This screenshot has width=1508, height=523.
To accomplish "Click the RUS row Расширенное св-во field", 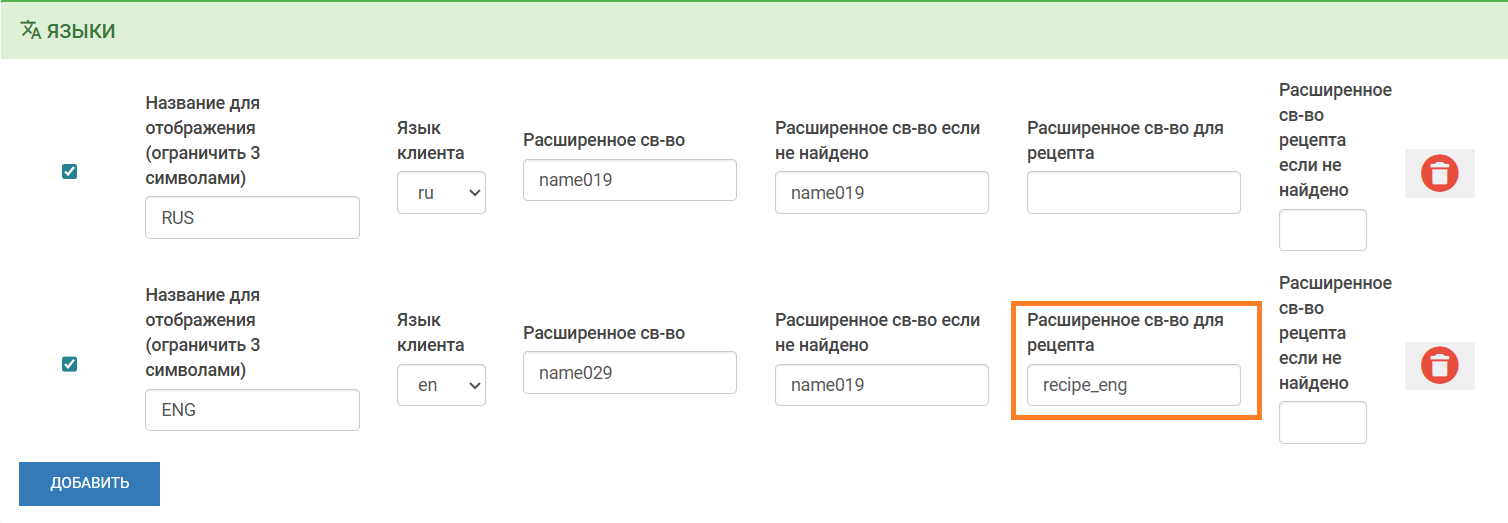I will (629, 180).
